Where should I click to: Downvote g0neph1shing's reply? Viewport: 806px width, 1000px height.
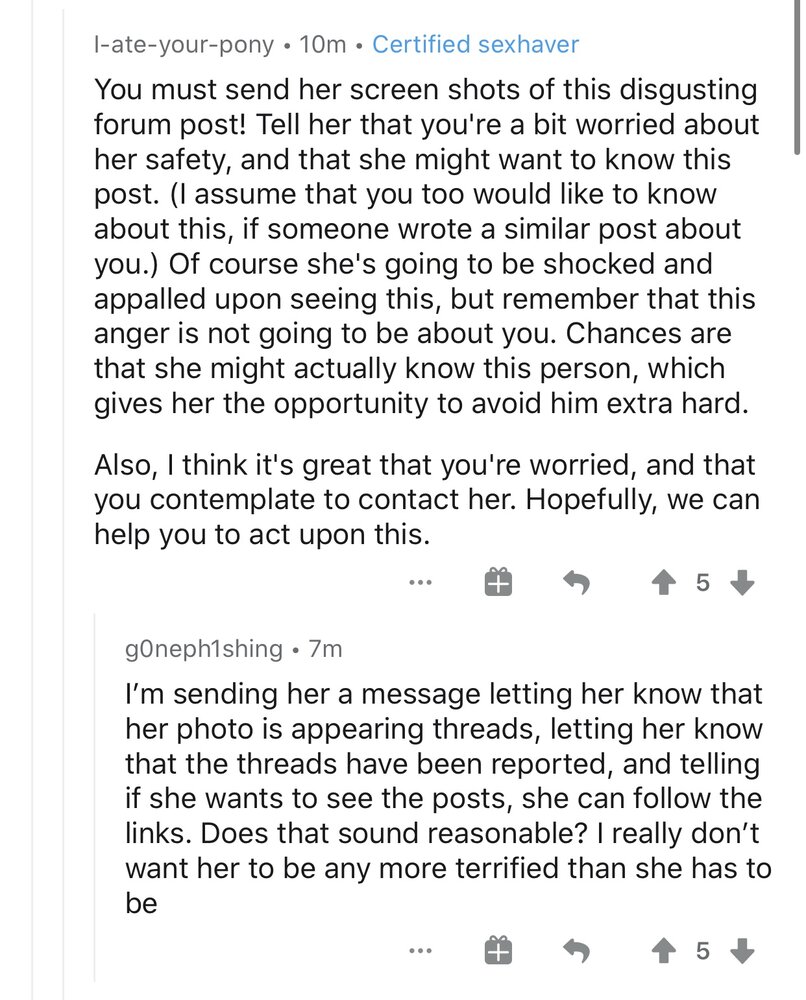click(741, 952)
